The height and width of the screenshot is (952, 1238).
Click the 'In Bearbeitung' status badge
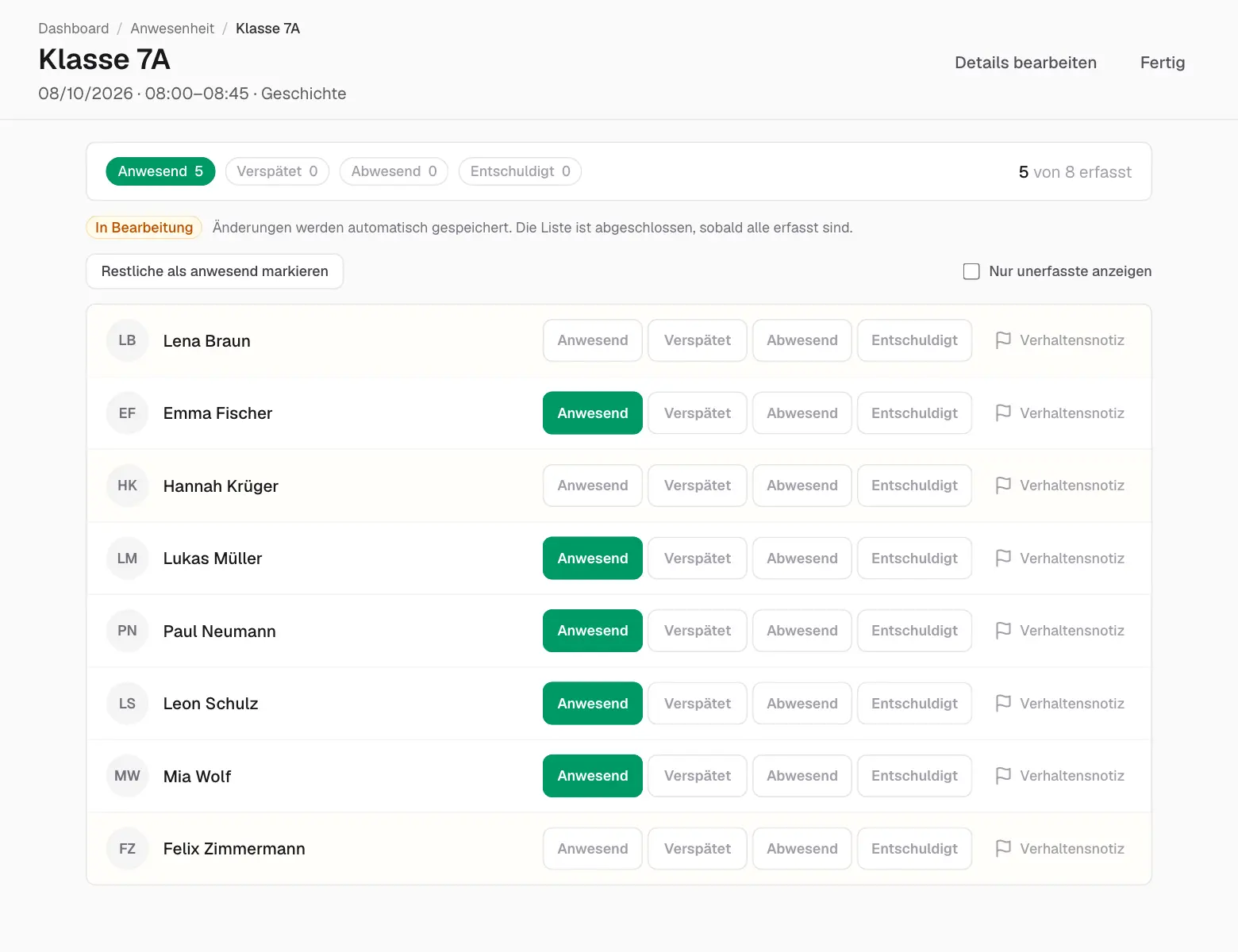click(144, 228)
